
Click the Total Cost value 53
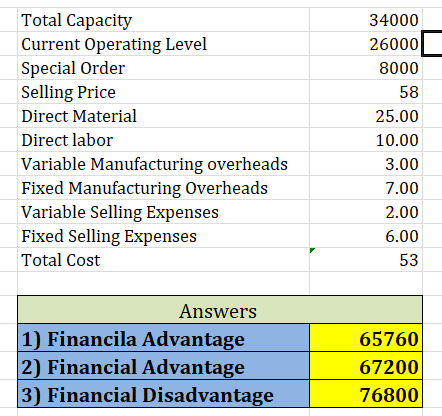(366, 260)
